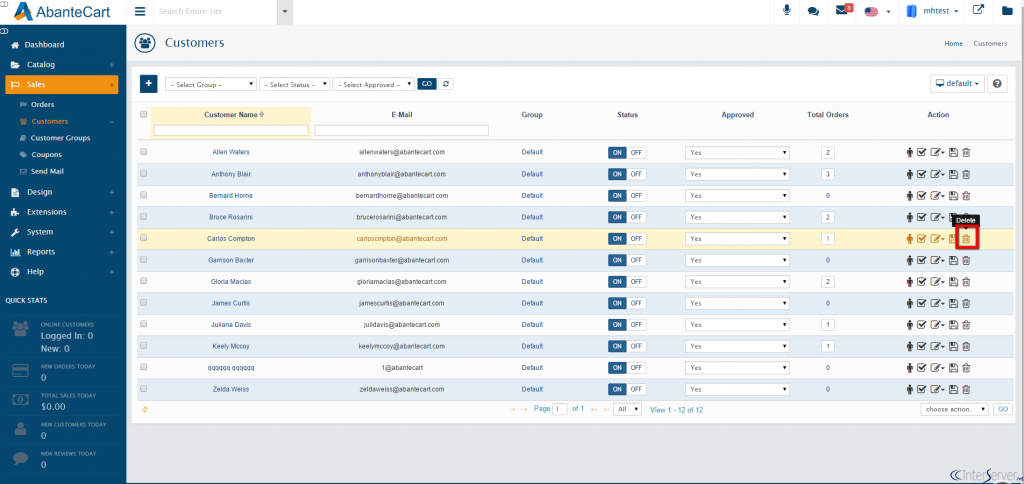Approve Garrison Baxter with check icon
This screenshot has height=484, width=1024.
point(921,260)
